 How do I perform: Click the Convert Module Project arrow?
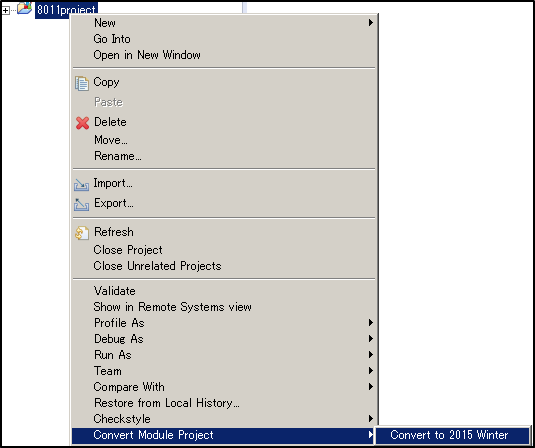pos(371,435)
